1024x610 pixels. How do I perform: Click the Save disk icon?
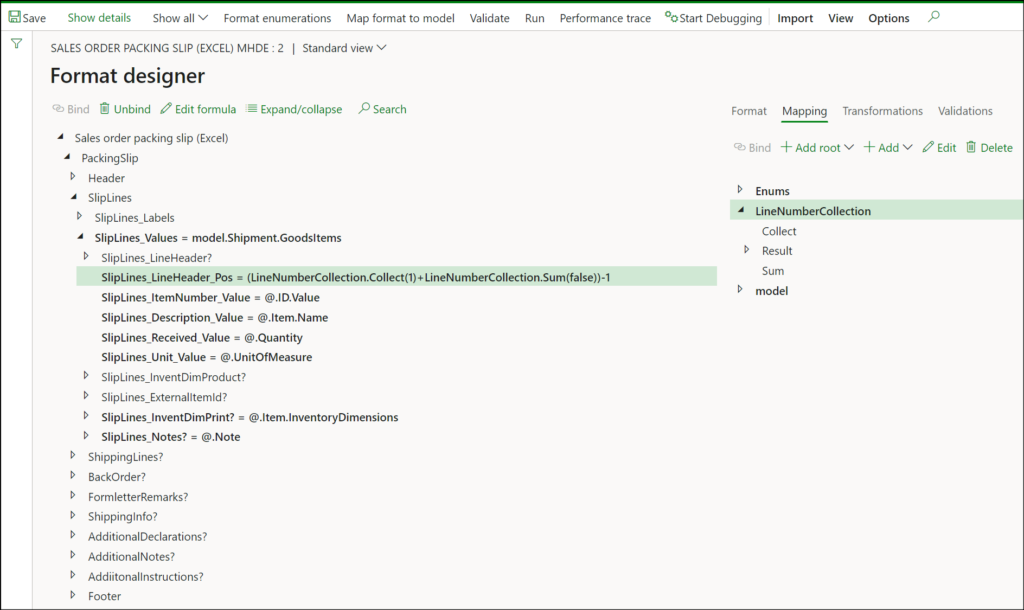click(14, 17)
